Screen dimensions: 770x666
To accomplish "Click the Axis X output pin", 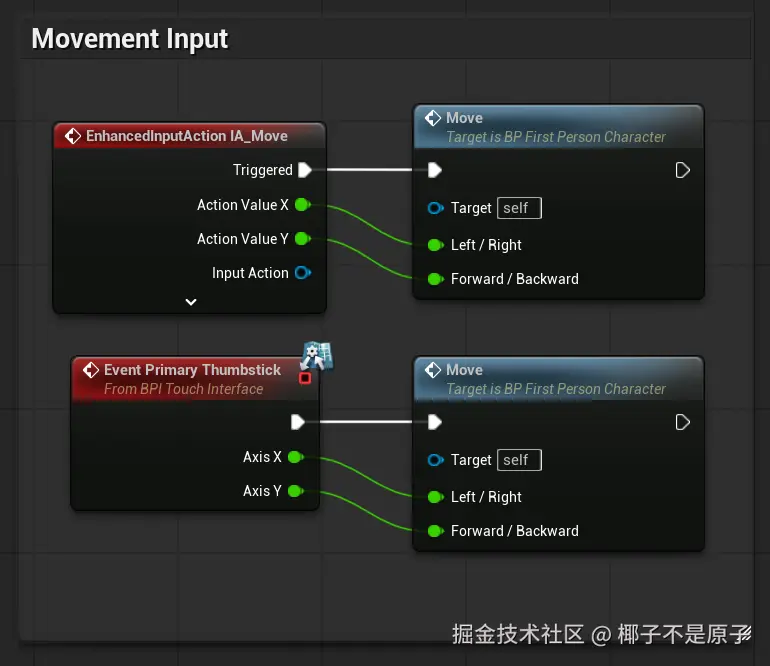I will click(x=296, y=457).
